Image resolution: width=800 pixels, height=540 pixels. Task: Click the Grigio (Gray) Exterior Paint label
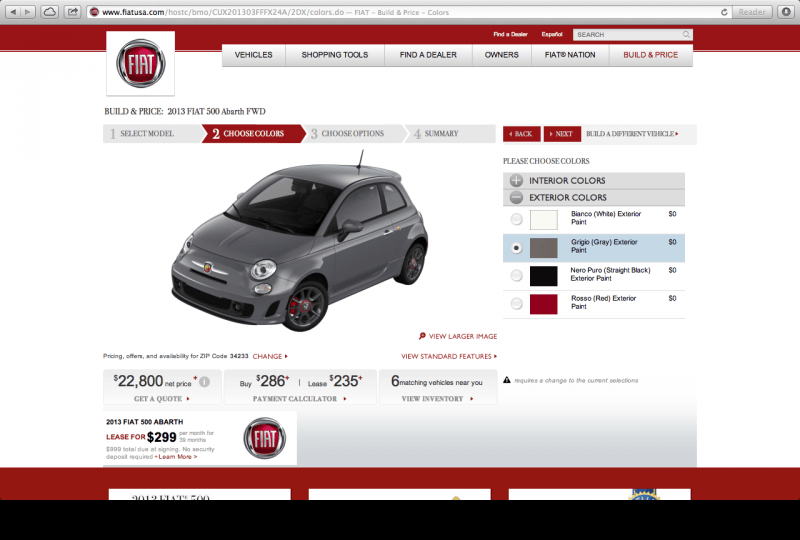pos(604,246)
